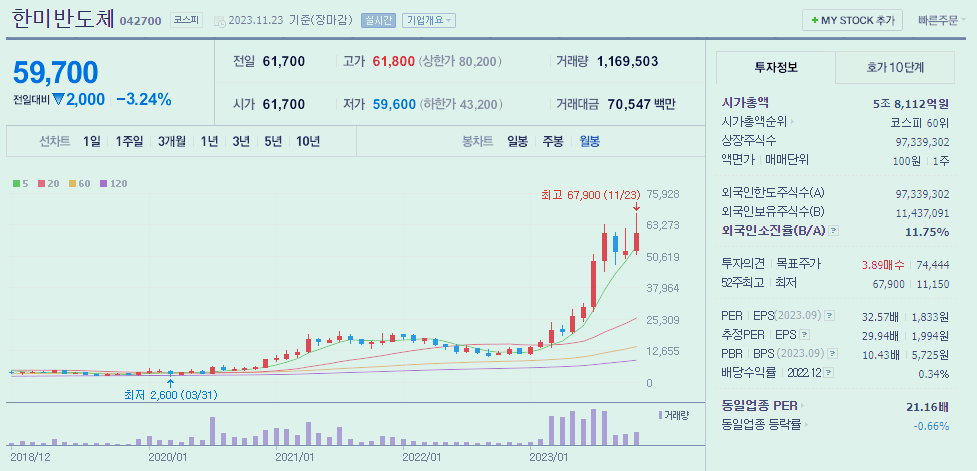Click the red arrow at 최고 67,900 marker
Image resolution: width=977 pixels, height=471 pixels.
click(x=636, y=207)
